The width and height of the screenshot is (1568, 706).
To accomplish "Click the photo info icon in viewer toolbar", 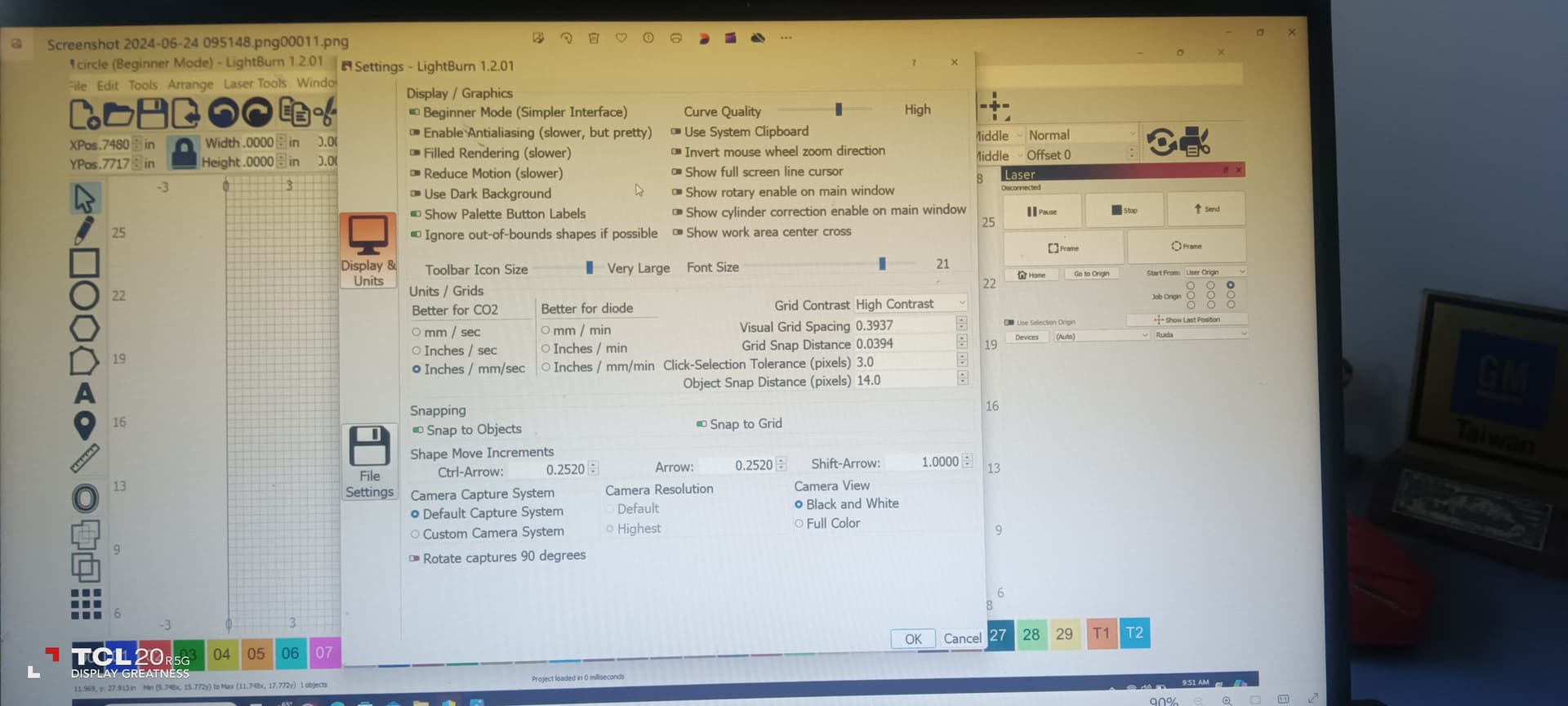I will click(648, 38).
